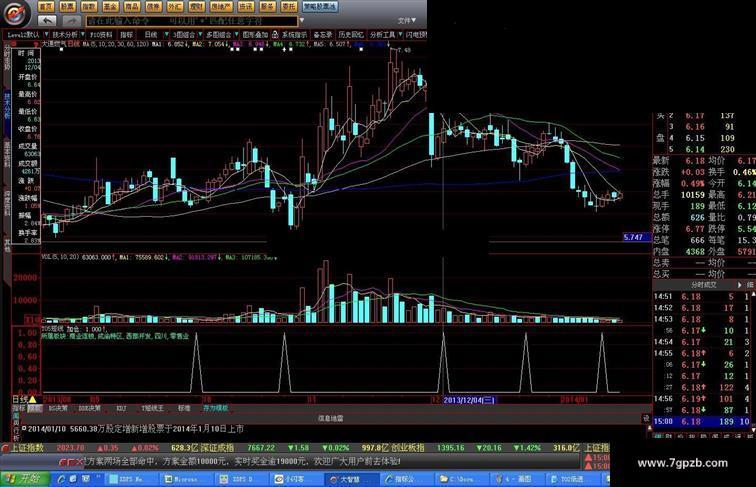
Task: Click the 图形叠加 toolbar item
Action: pyautogui.click(x=255, y=35)
